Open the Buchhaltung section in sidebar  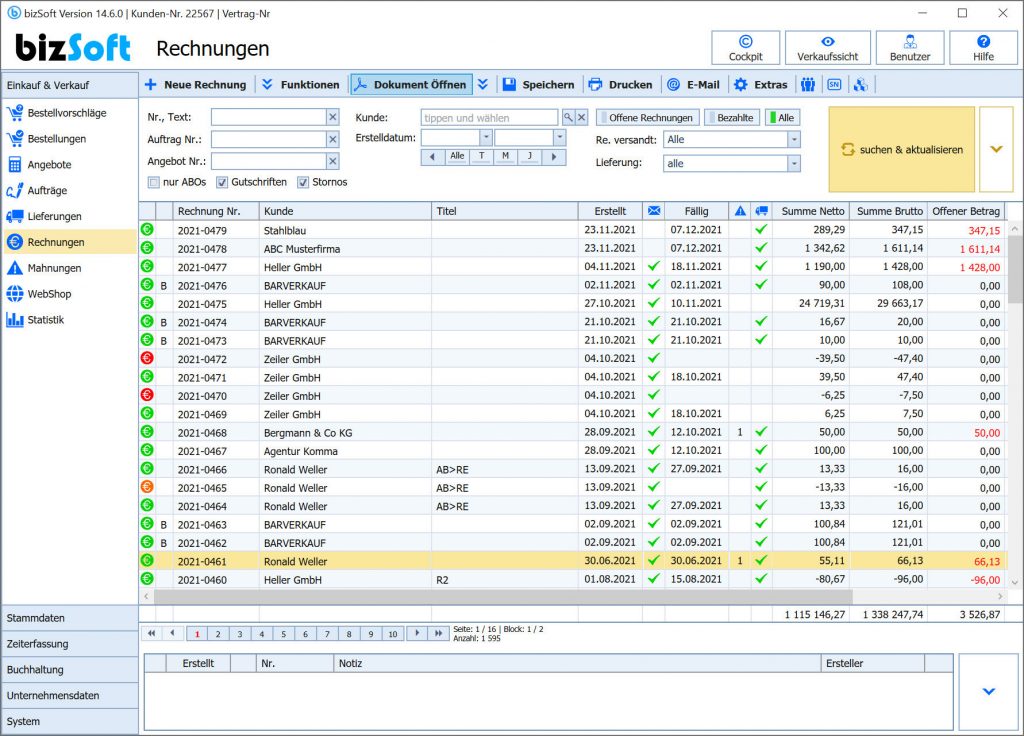69,669
